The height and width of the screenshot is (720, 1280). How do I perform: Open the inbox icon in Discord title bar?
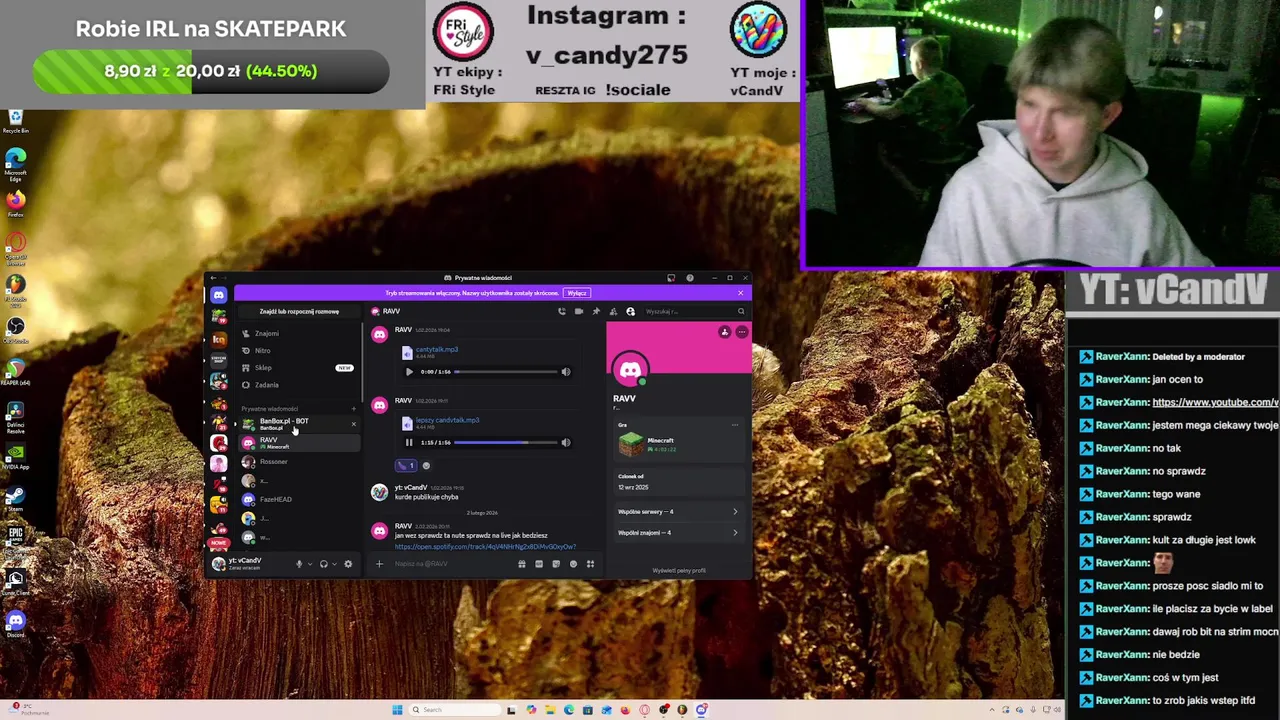671,278
